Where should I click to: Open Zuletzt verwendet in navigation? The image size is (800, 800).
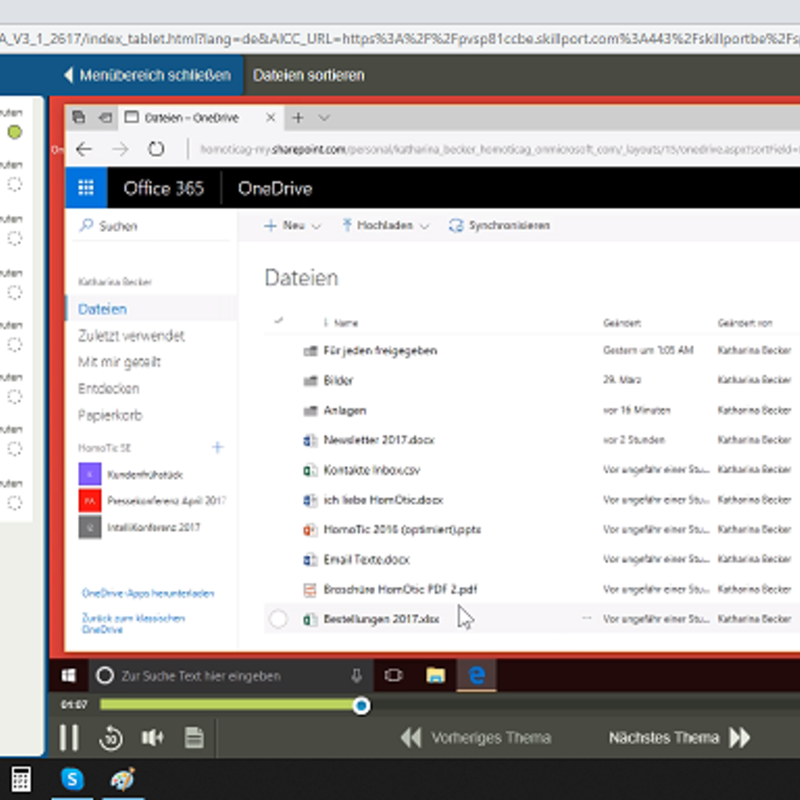coord(131,335)
